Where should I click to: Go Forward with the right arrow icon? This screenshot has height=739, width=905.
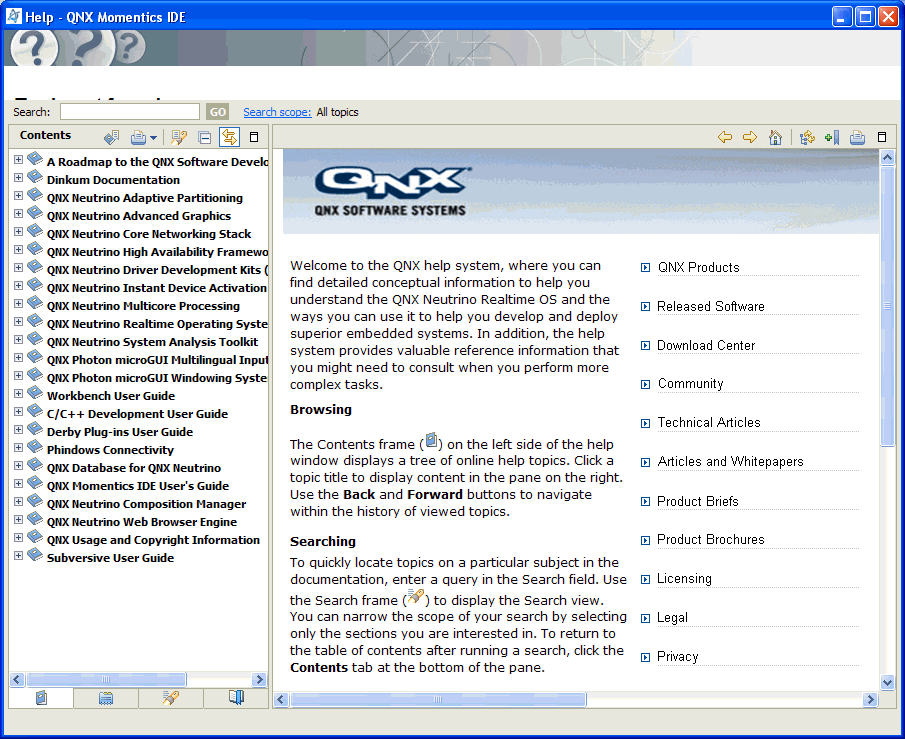click(x=750, y=137)
